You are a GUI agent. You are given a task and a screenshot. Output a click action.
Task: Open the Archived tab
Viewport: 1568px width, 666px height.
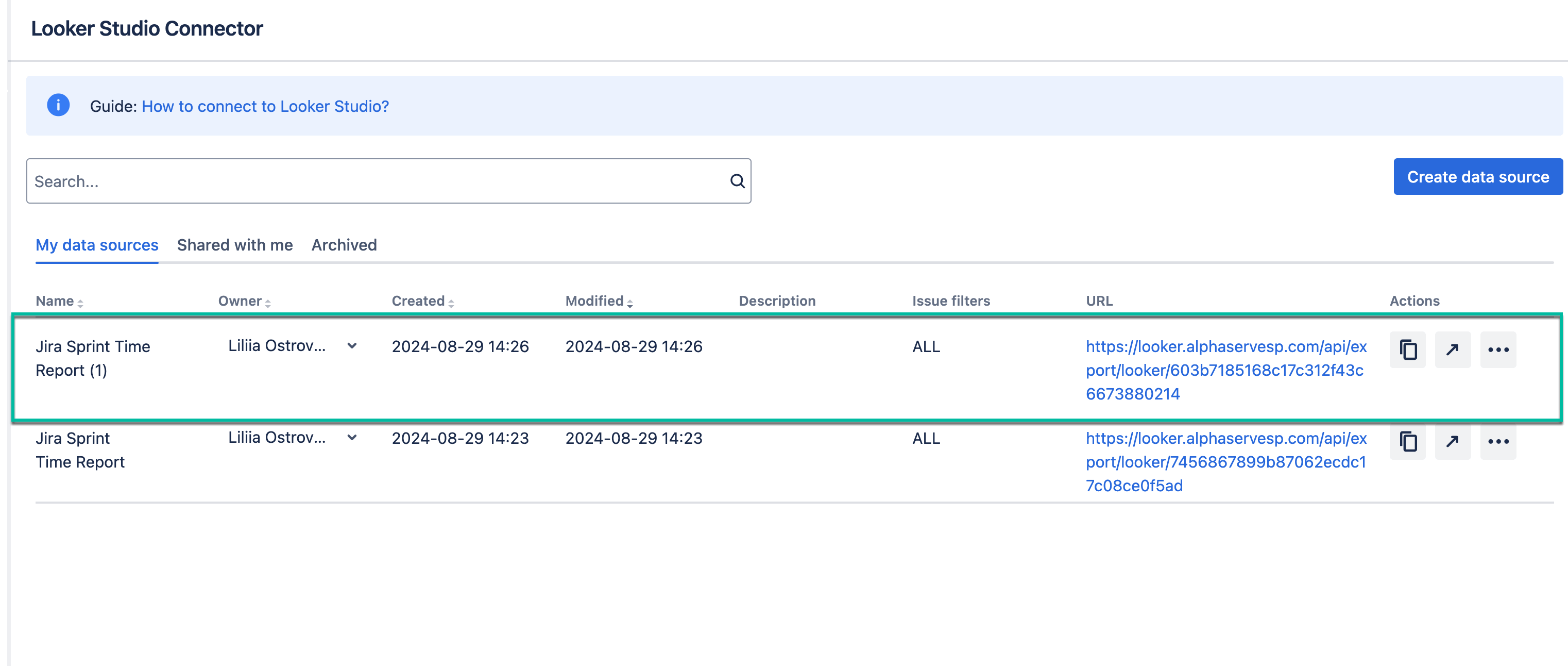tap(344, 245)
